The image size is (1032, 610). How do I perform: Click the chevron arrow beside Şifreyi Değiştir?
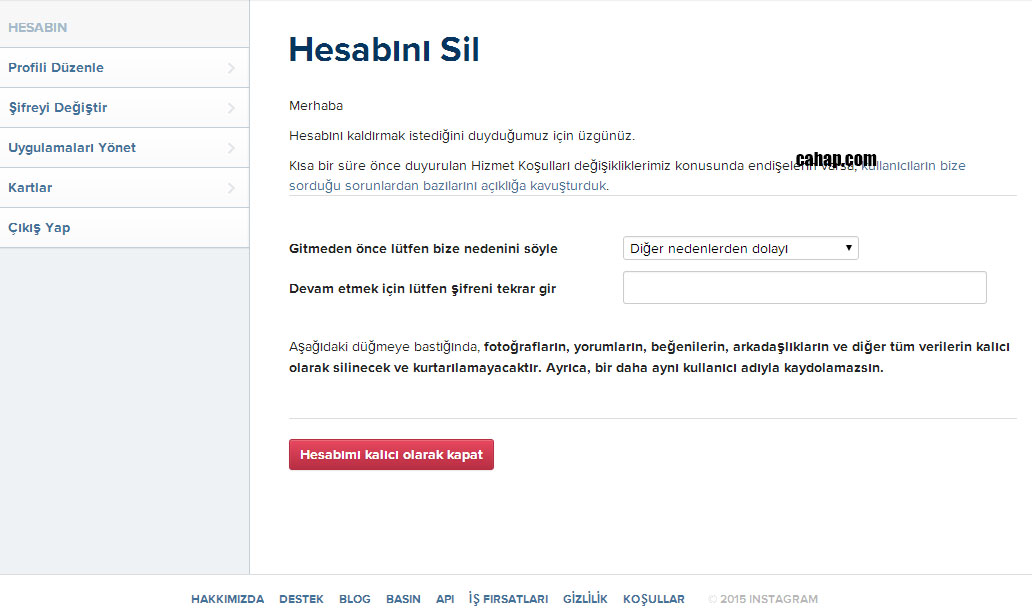pos(231,108)
